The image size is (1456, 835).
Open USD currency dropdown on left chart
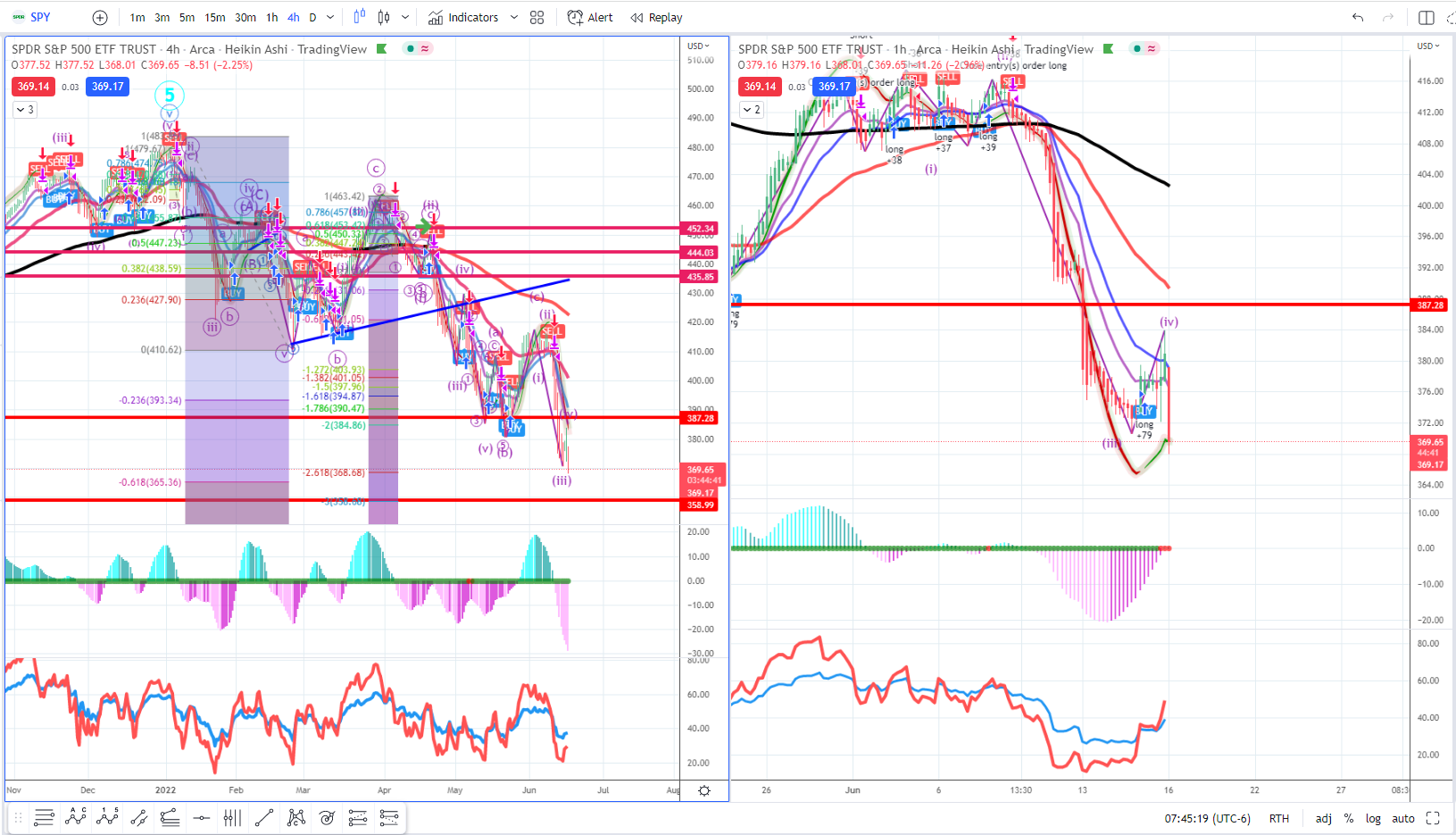pos(698,46)
